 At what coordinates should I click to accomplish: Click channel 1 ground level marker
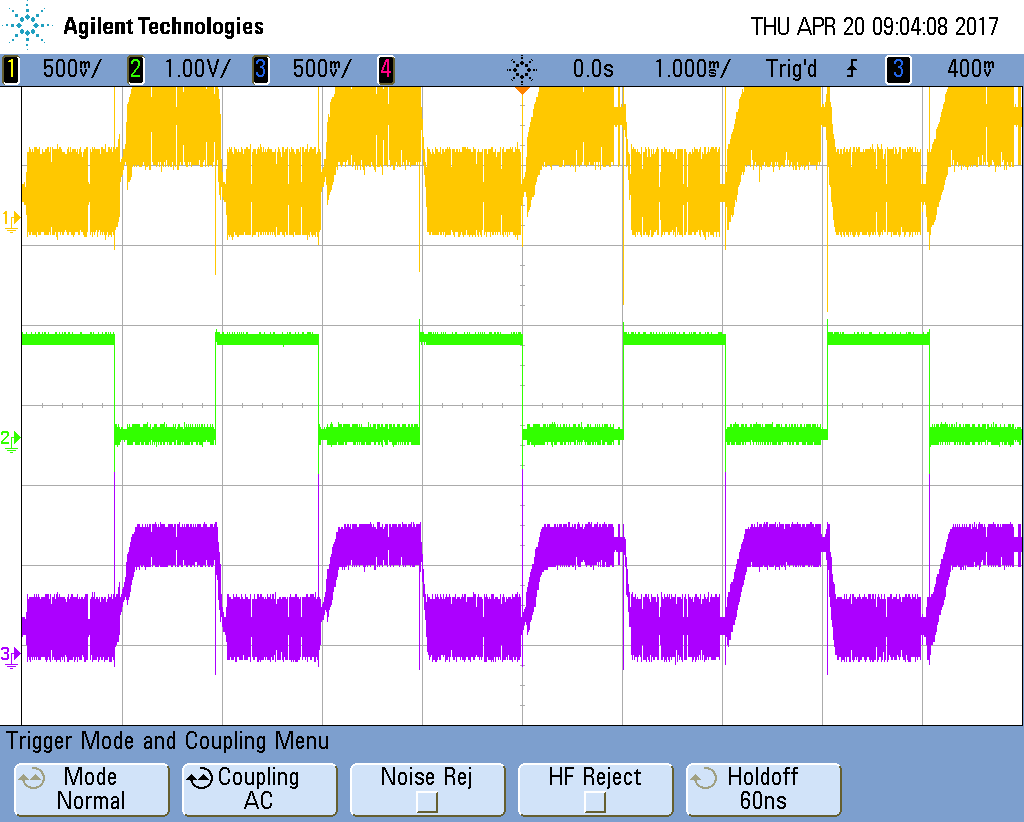(10, 220)
